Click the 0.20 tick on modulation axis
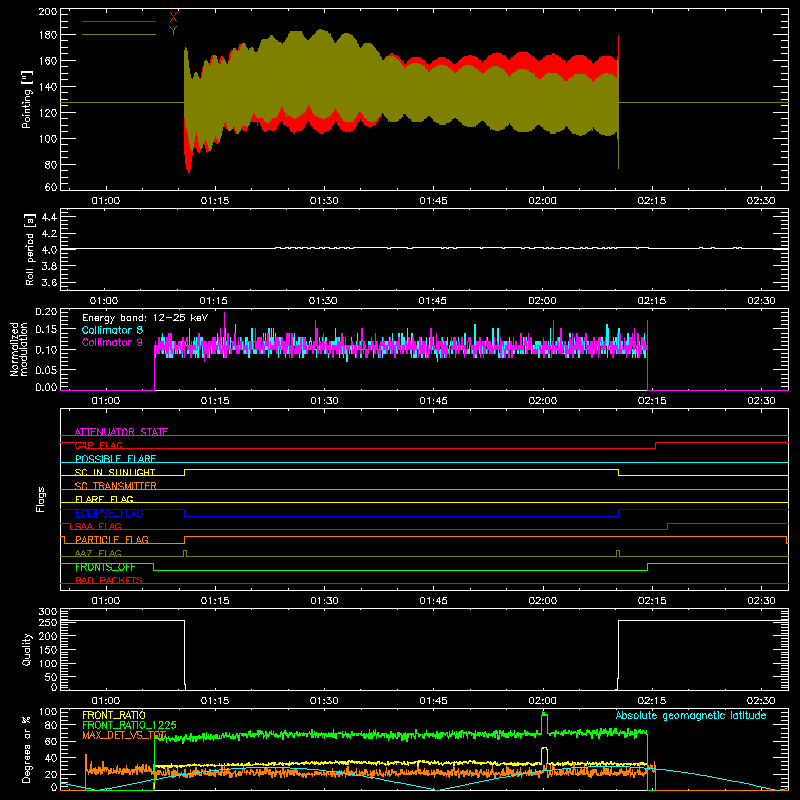Viewport: 800px width, 800px height. tap(46, 311)
